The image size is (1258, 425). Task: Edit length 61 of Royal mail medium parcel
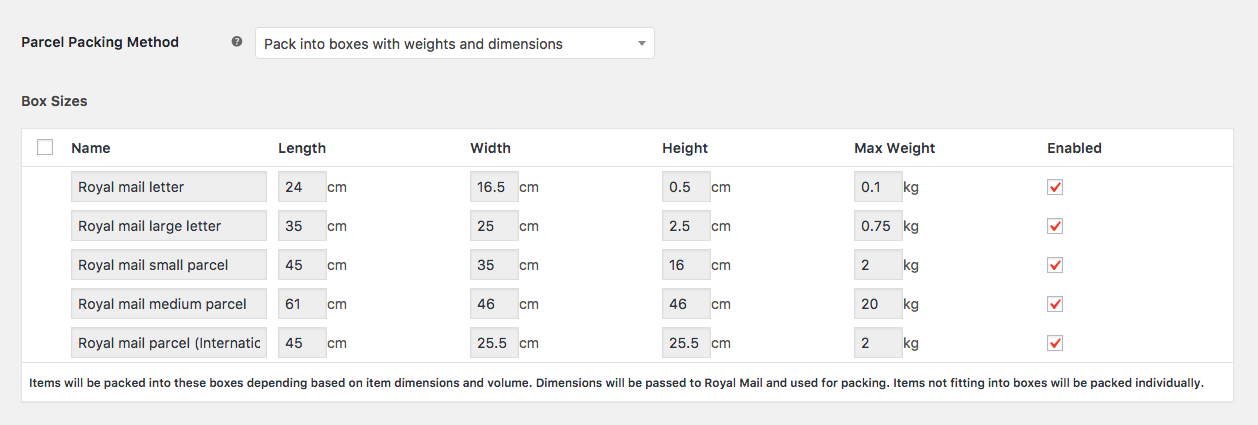302,304
